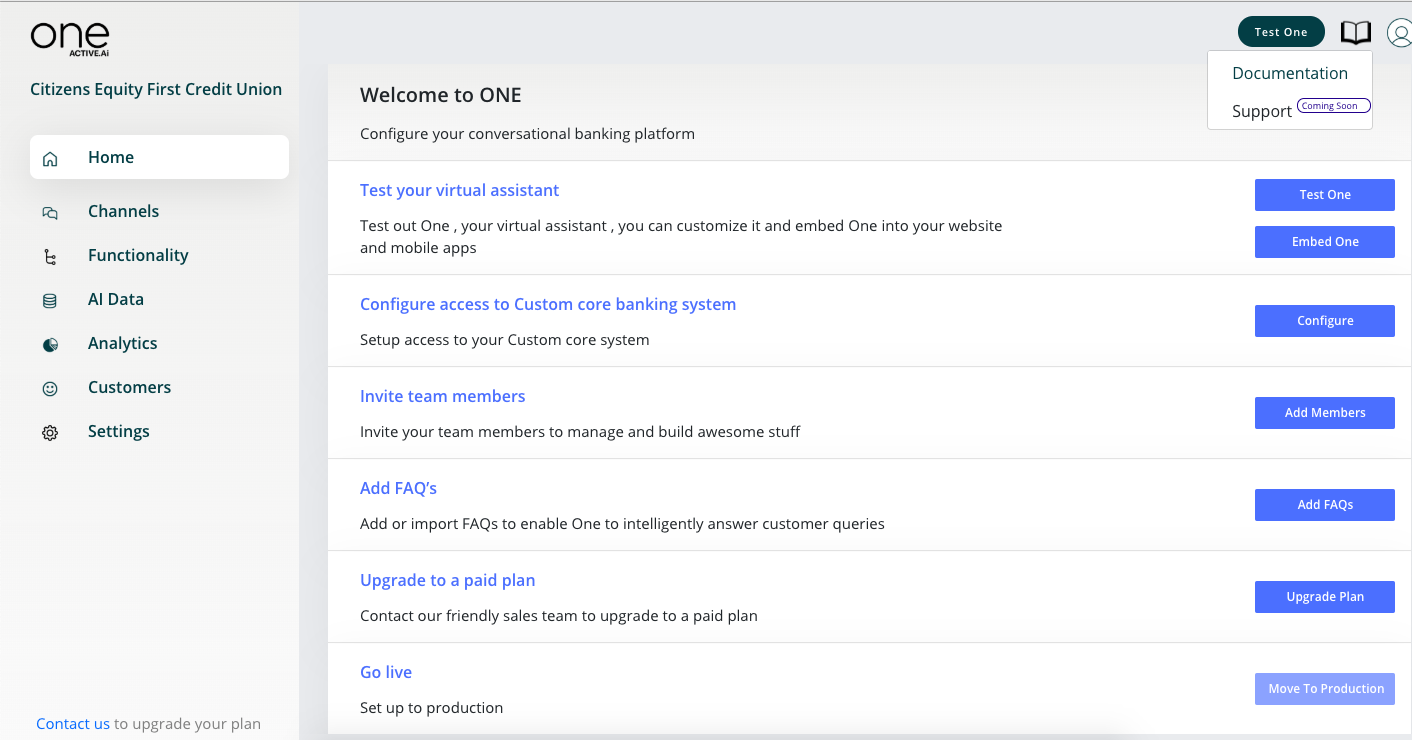Click Upgrade to a paid plan heading

(x=447, y=580)
